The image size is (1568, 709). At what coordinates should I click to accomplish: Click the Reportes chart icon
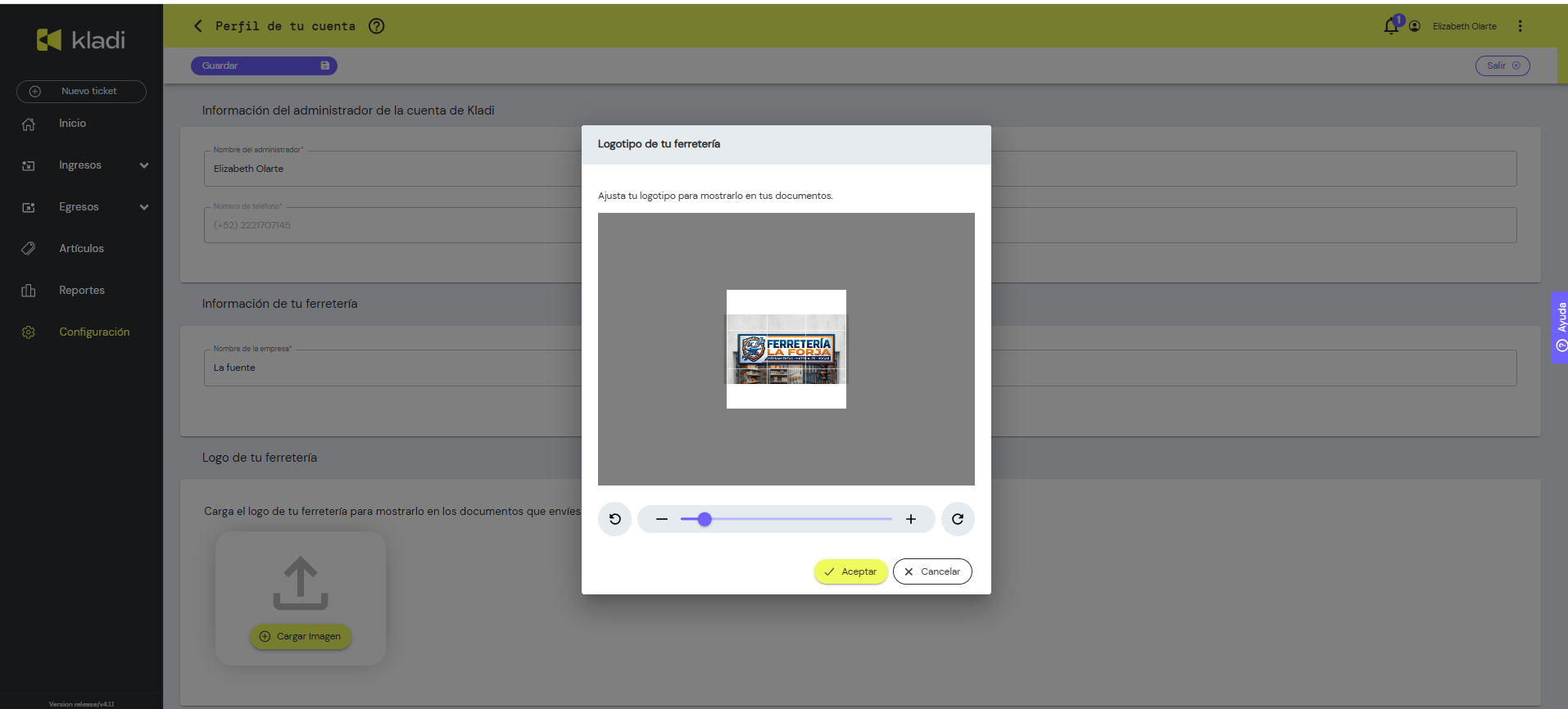tap(29, 291)
